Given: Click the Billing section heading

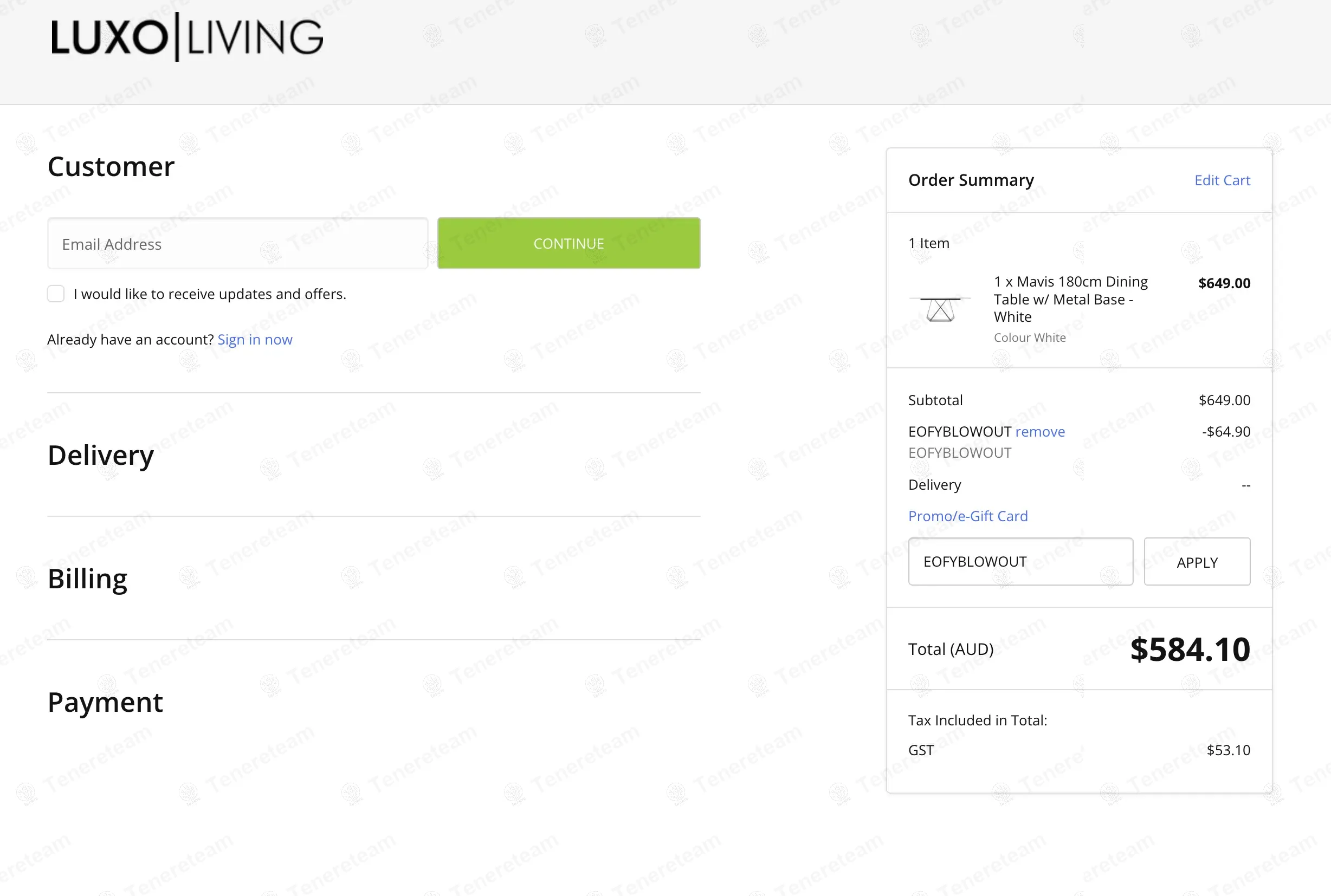Looking at the screenshot, I should [x=87, y=579].
